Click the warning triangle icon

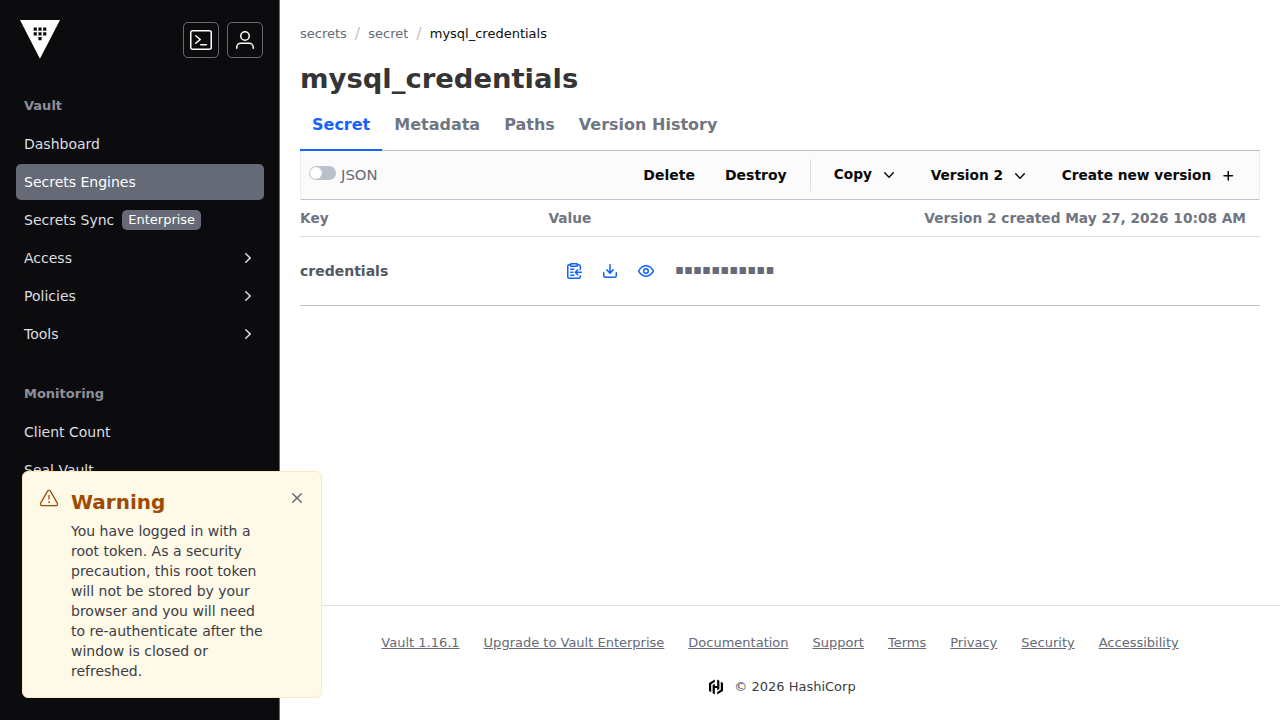49,498
